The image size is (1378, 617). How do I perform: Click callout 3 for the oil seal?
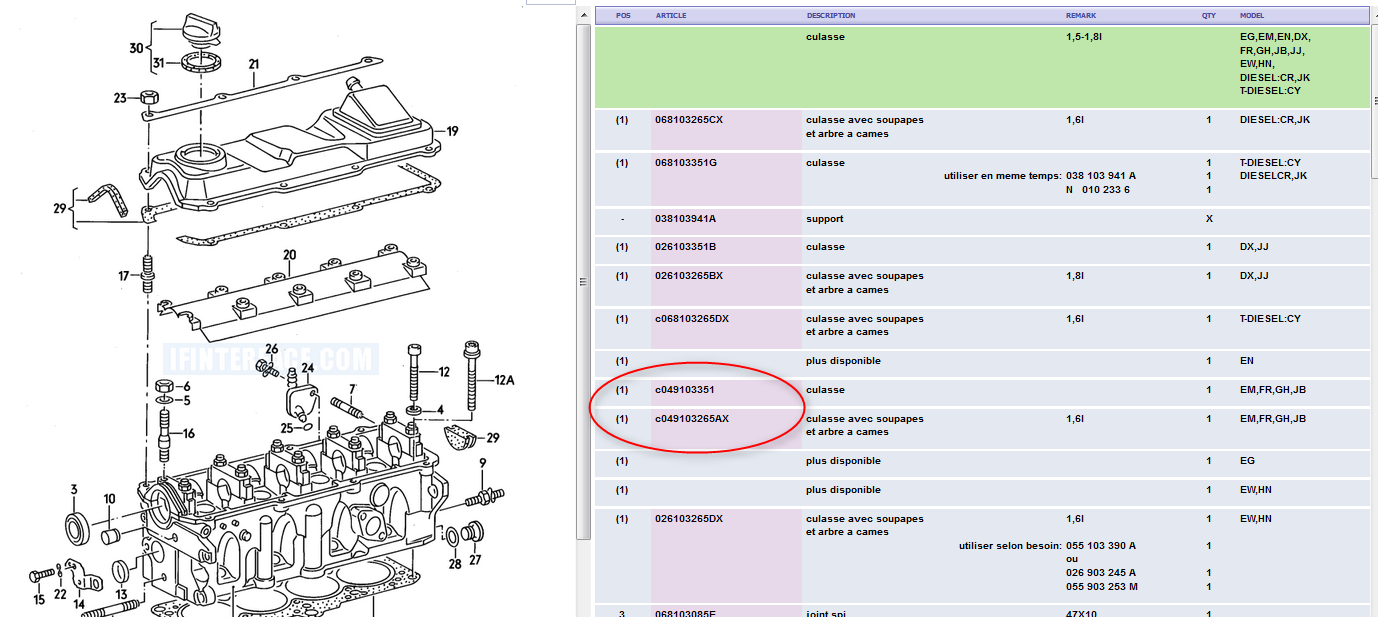point(73,490)
